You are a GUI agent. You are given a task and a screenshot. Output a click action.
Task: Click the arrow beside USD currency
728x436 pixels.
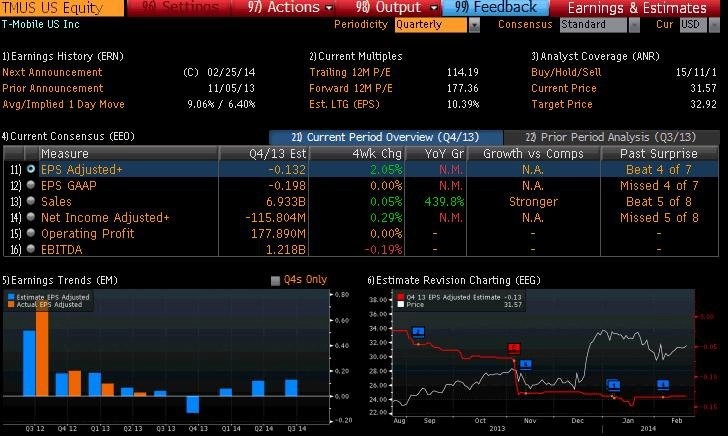point(715,25)
